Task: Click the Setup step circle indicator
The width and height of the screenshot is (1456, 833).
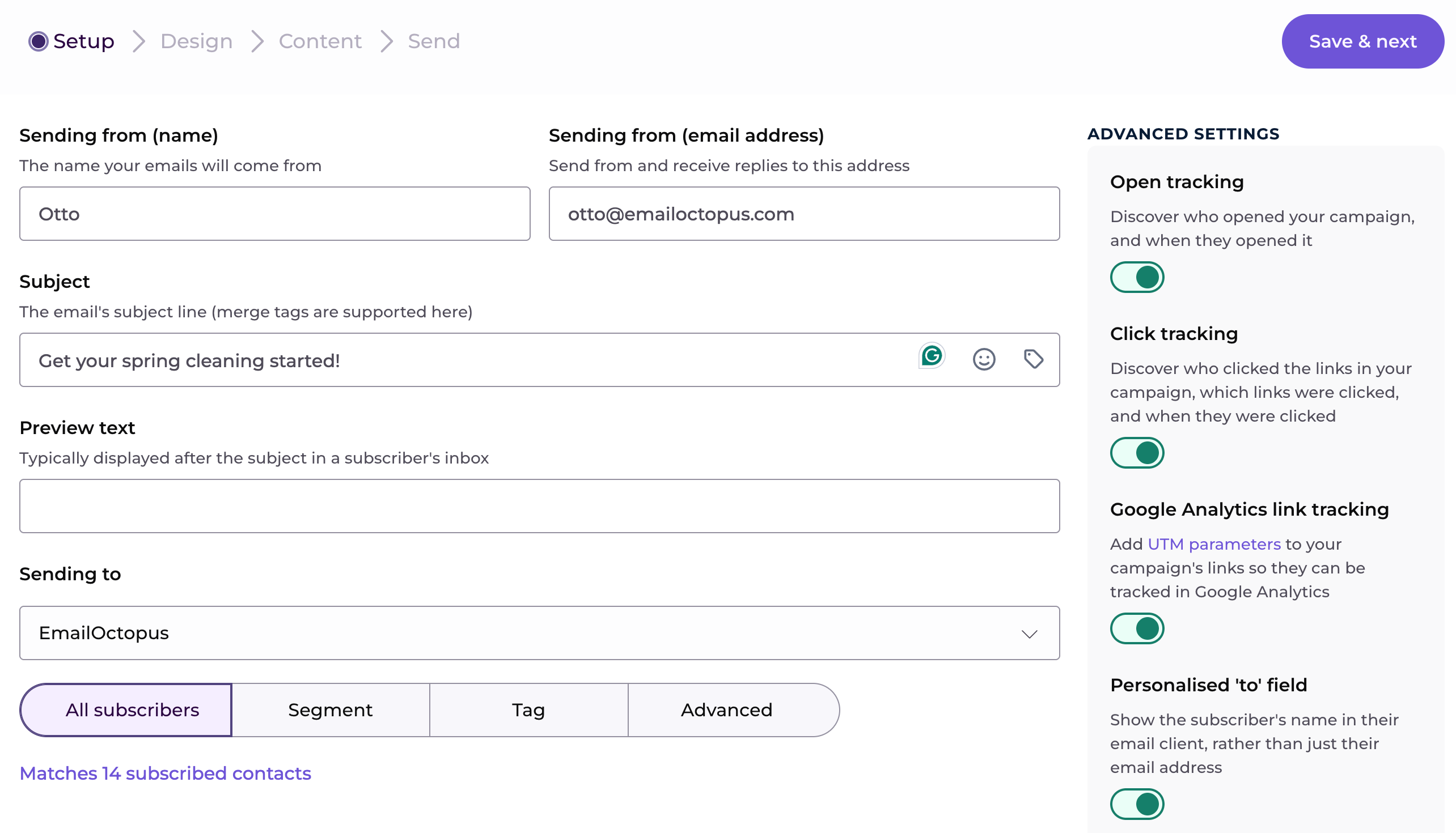Action: coord(39,41)
